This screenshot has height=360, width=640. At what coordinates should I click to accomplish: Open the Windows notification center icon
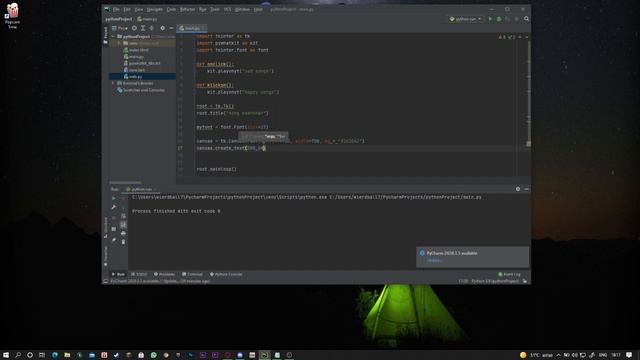pos(629,355)
